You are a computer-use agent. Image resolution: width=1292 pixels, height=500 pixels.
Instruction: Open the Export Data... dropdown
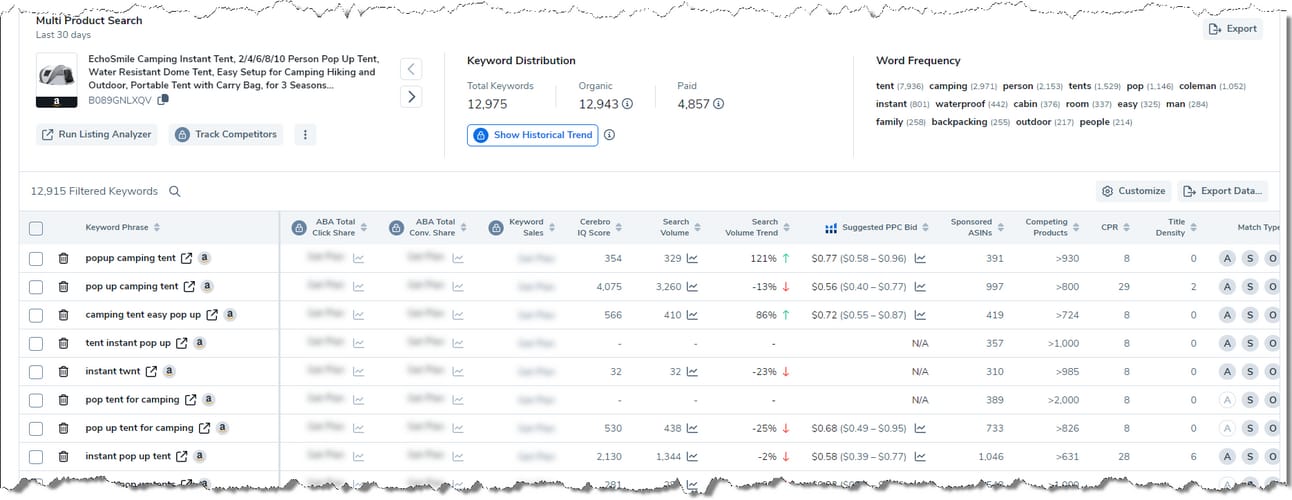(1221, 191)
